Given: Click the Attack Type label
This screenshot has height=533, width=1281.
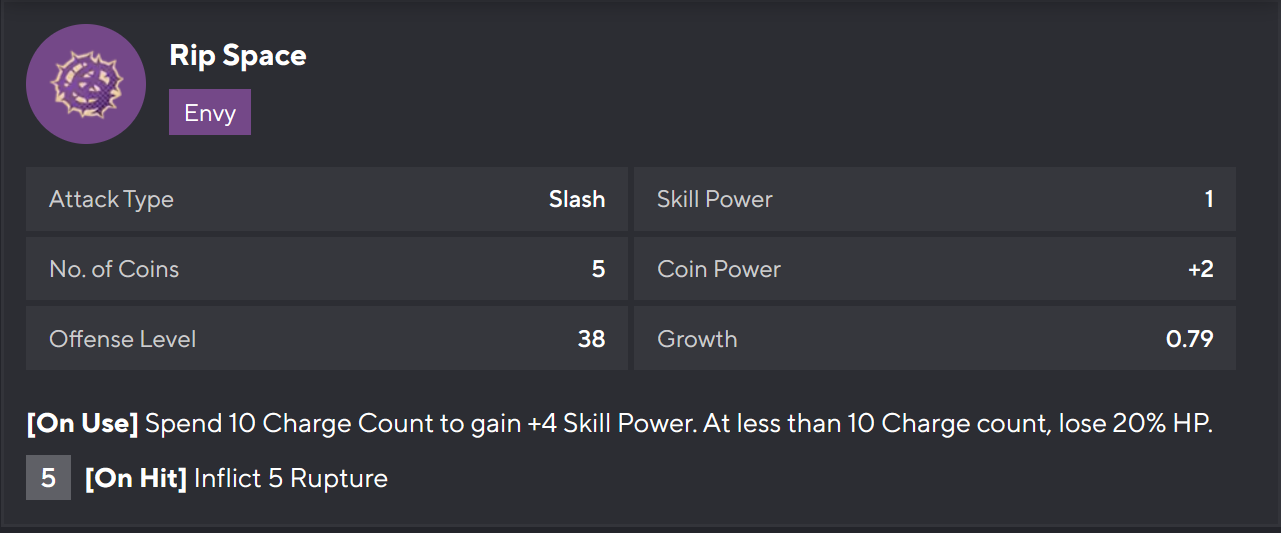Looking at the screenshot, I should [111, 199].
